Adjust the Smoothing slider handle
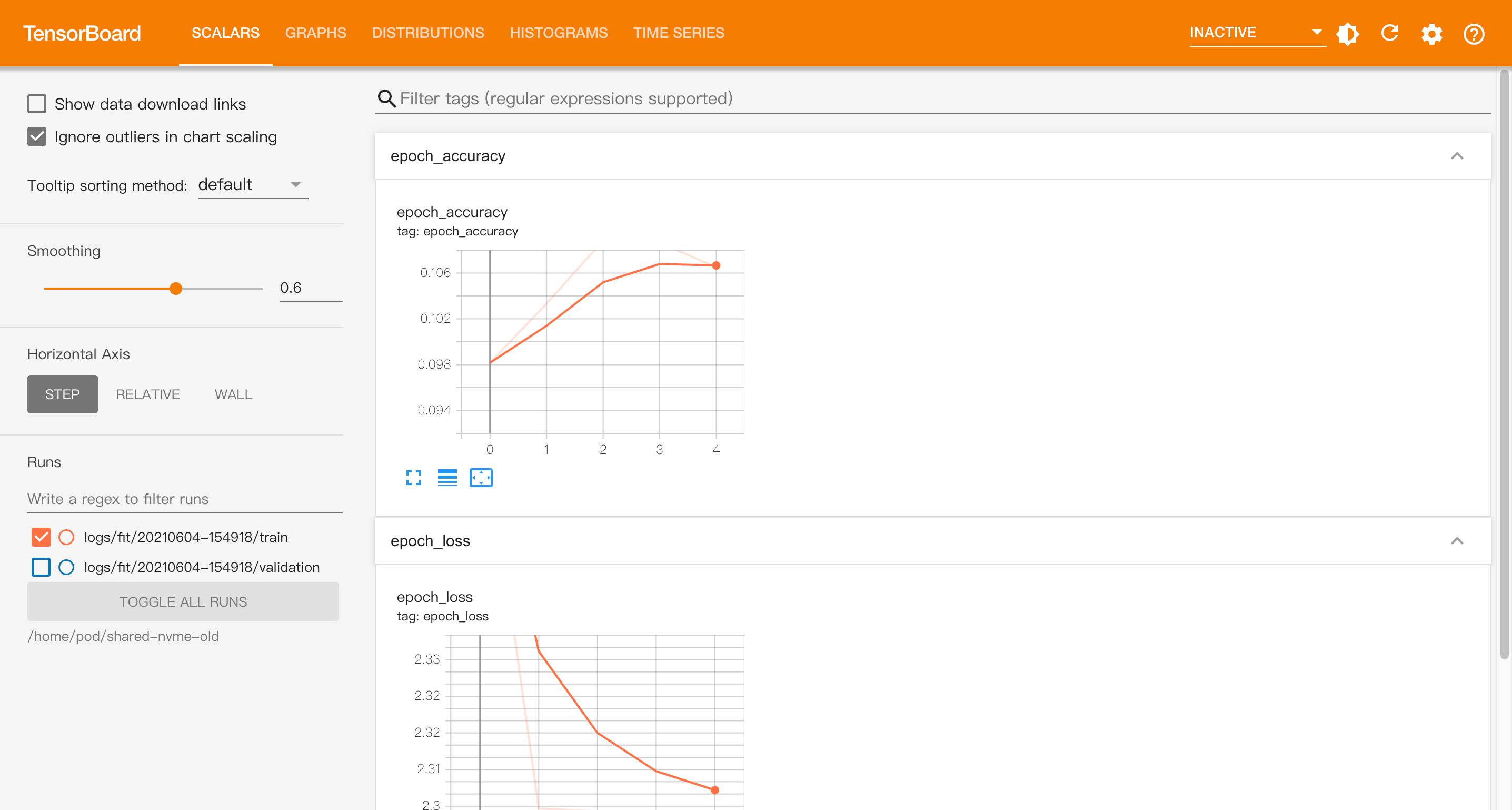 click(175, 289)
